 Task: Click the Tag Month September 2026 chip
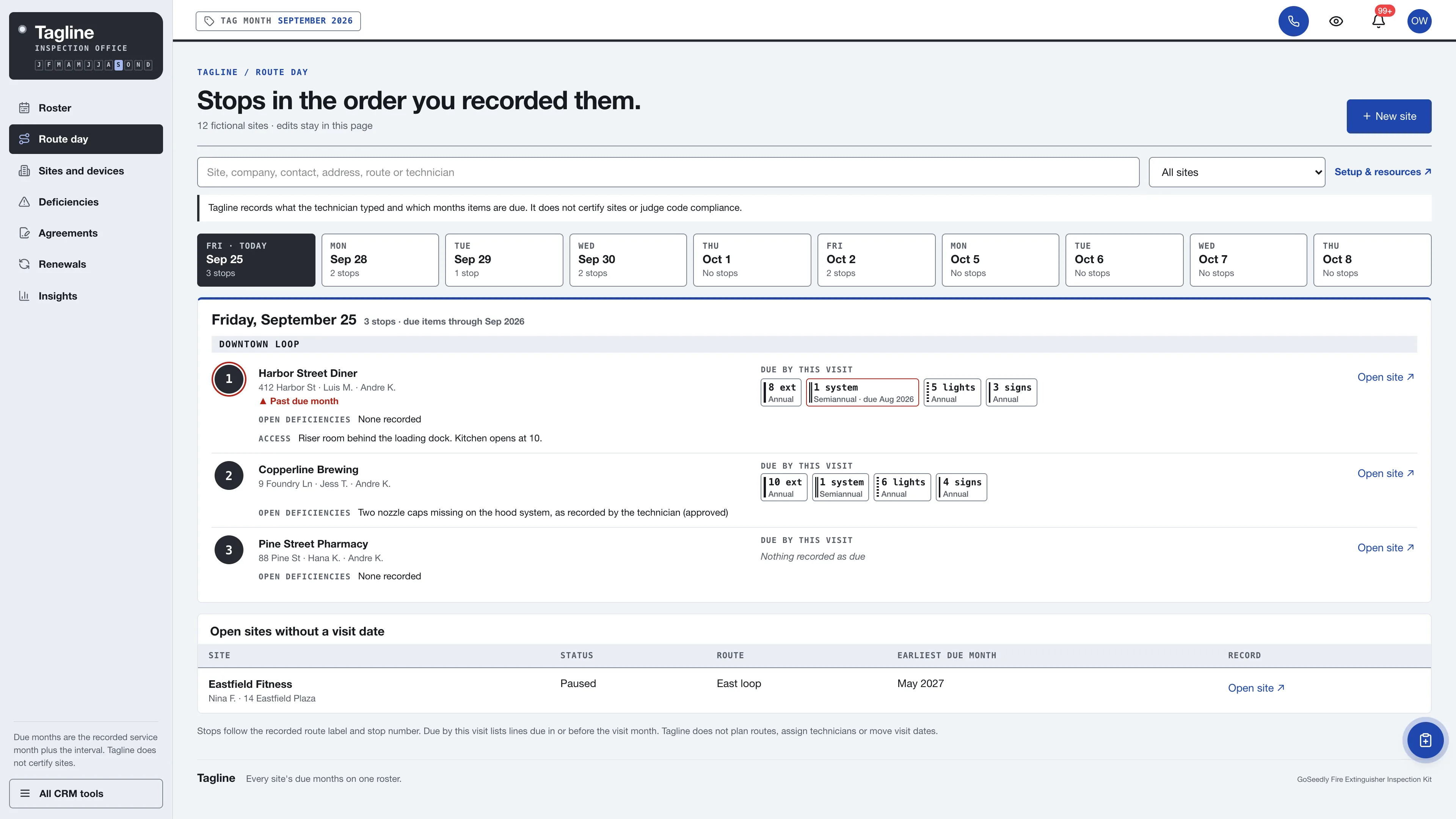click(x=278, y=21)
